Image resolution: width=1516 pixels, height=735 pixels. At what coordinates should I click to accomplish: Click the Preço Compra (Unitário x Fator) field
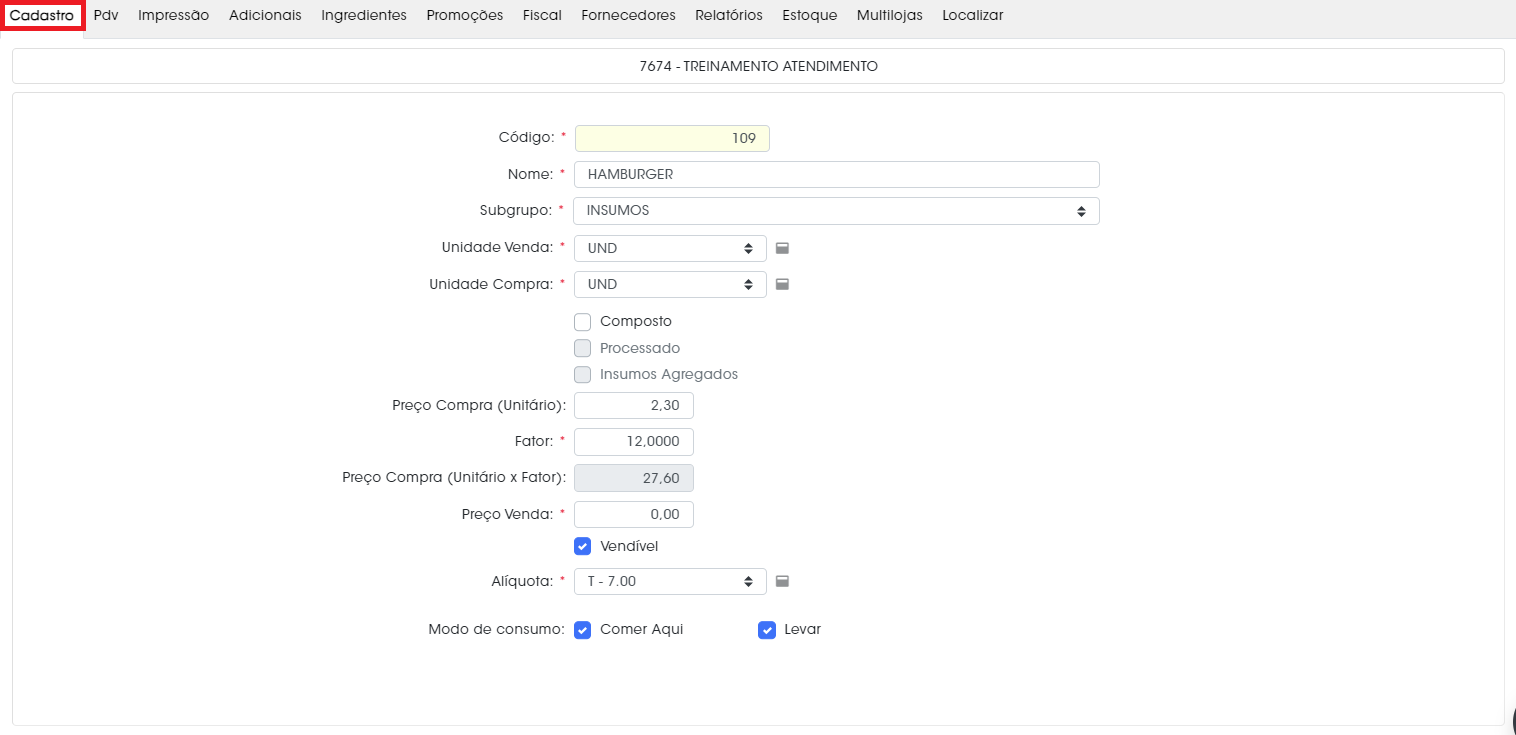pos(634,478)
